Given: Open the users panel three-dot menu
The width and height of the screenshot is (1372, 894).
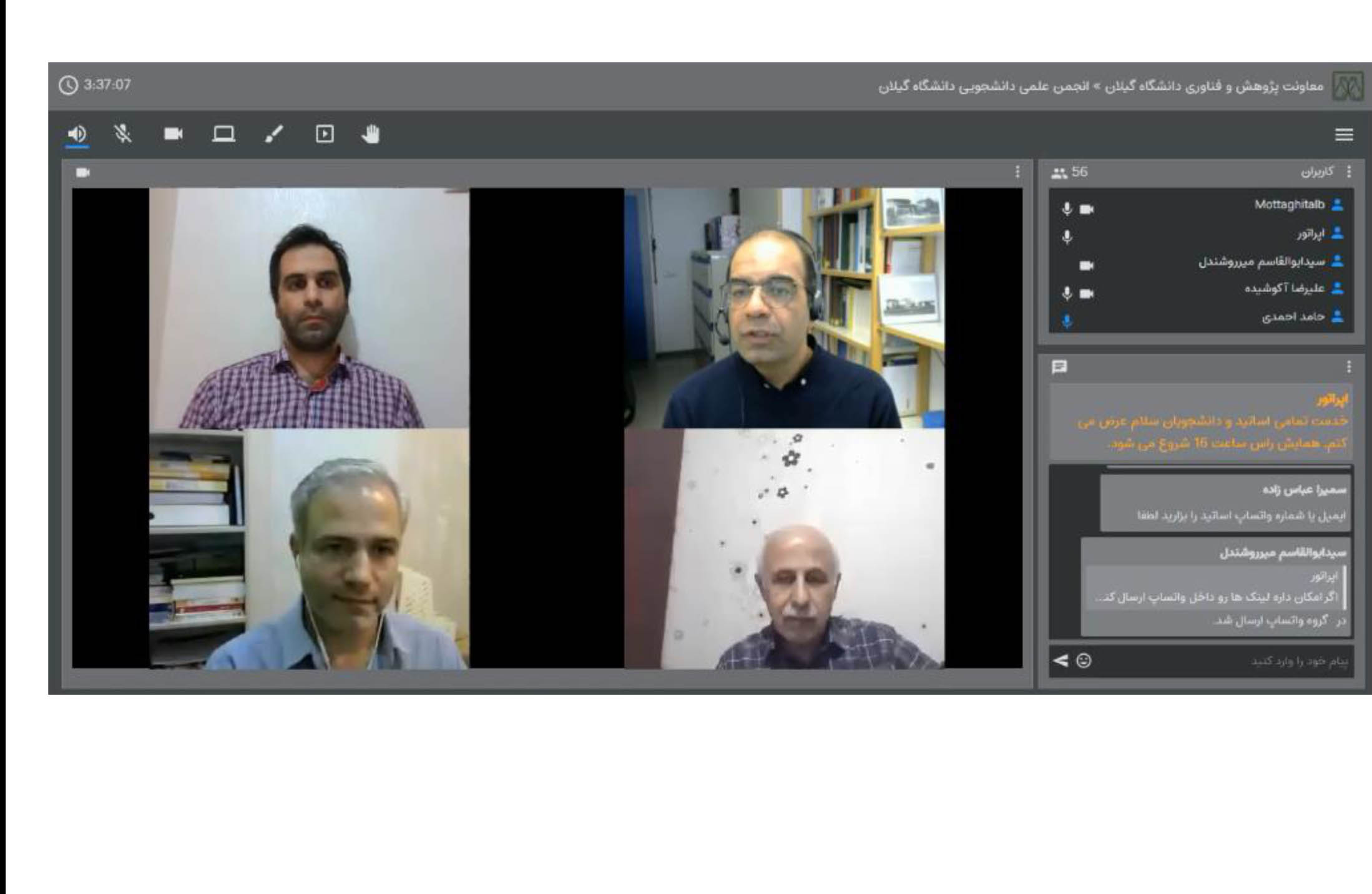Looking at the screenshot, I should (1348, 172).
